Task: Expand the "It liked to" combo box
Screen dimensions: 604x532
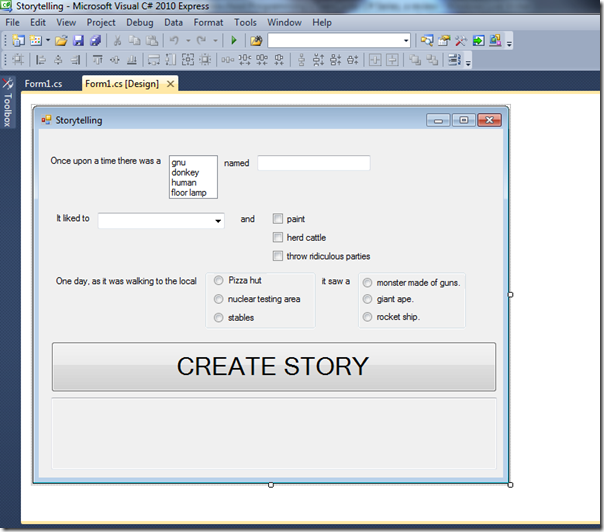Action: (218, 220)
